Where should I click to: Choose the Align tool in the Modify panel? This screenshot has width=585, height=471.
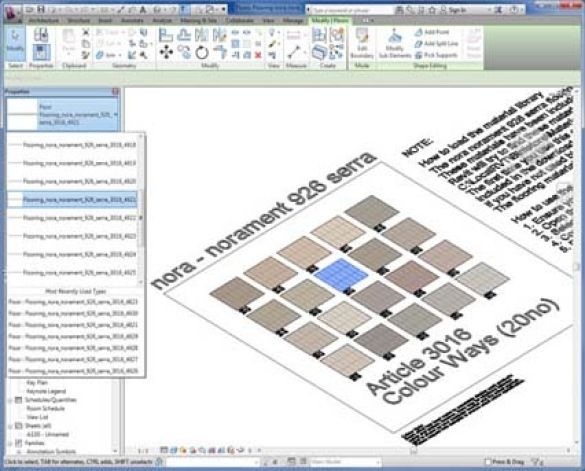tap(166, 35)
